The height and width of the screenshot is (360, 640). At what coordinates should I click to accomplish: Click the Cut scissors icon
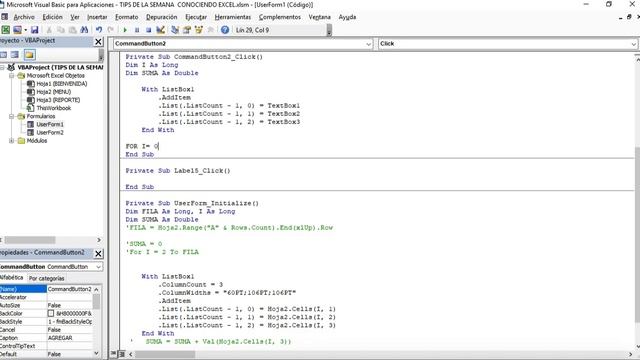click(49, 30)
